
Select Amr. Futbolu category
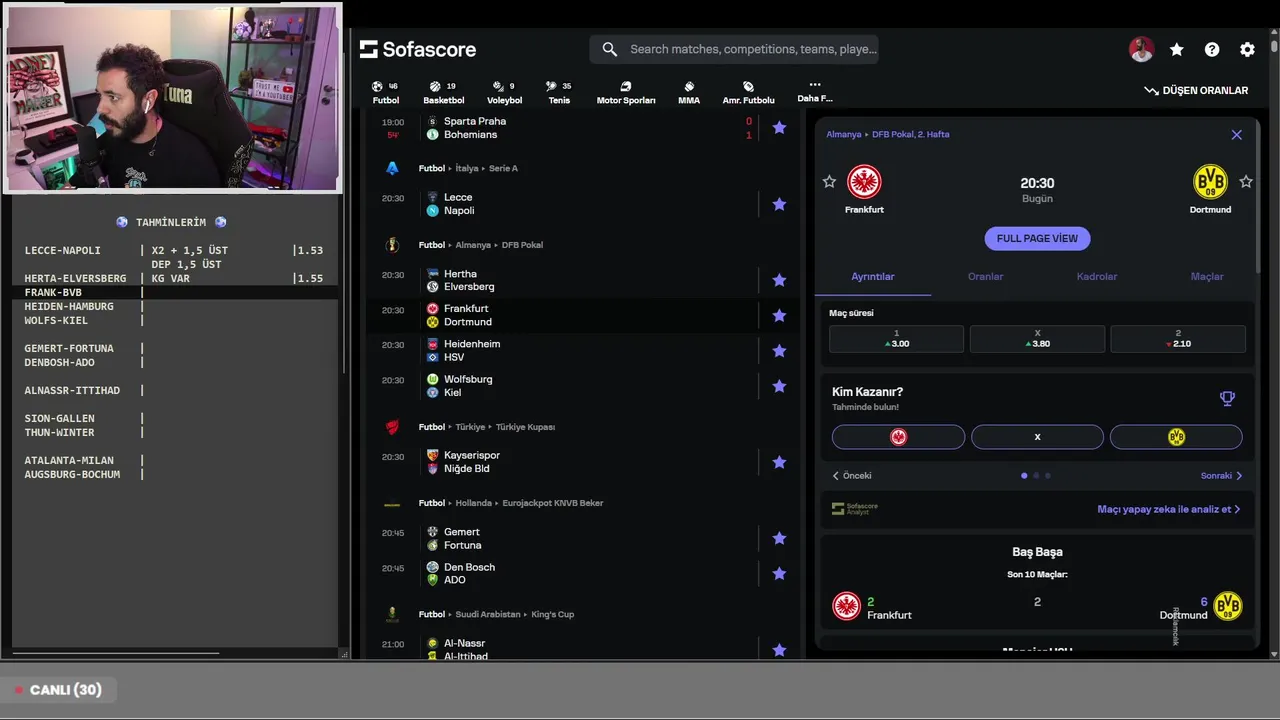click(x=748, y=92)
